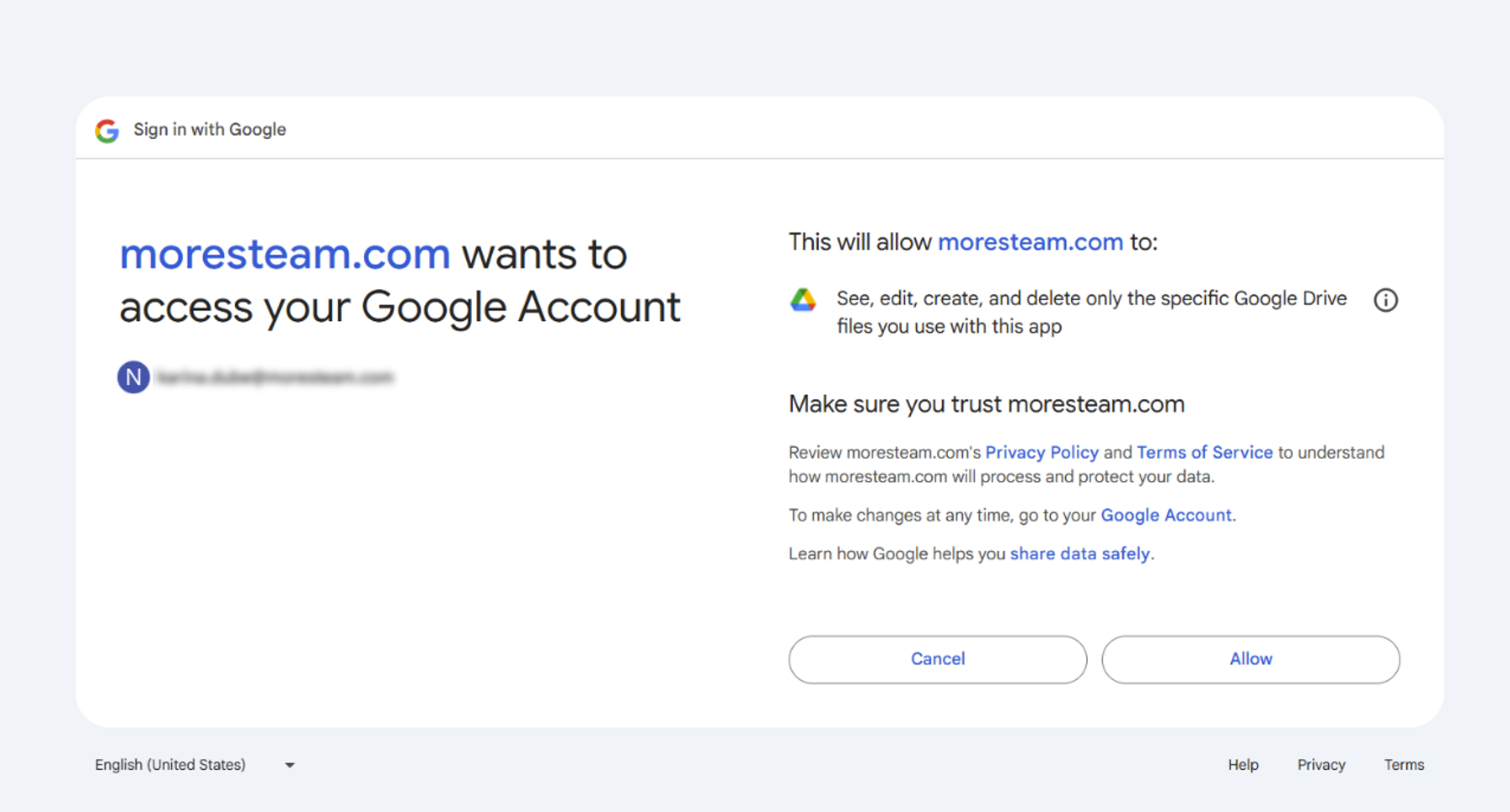Open the Help footer link

tap(1243, 765)
